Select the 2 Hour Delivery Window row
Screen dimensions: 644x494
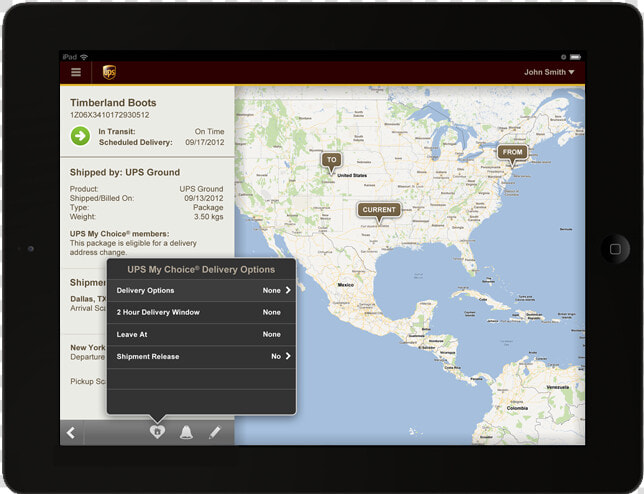(x=201, y=312)
